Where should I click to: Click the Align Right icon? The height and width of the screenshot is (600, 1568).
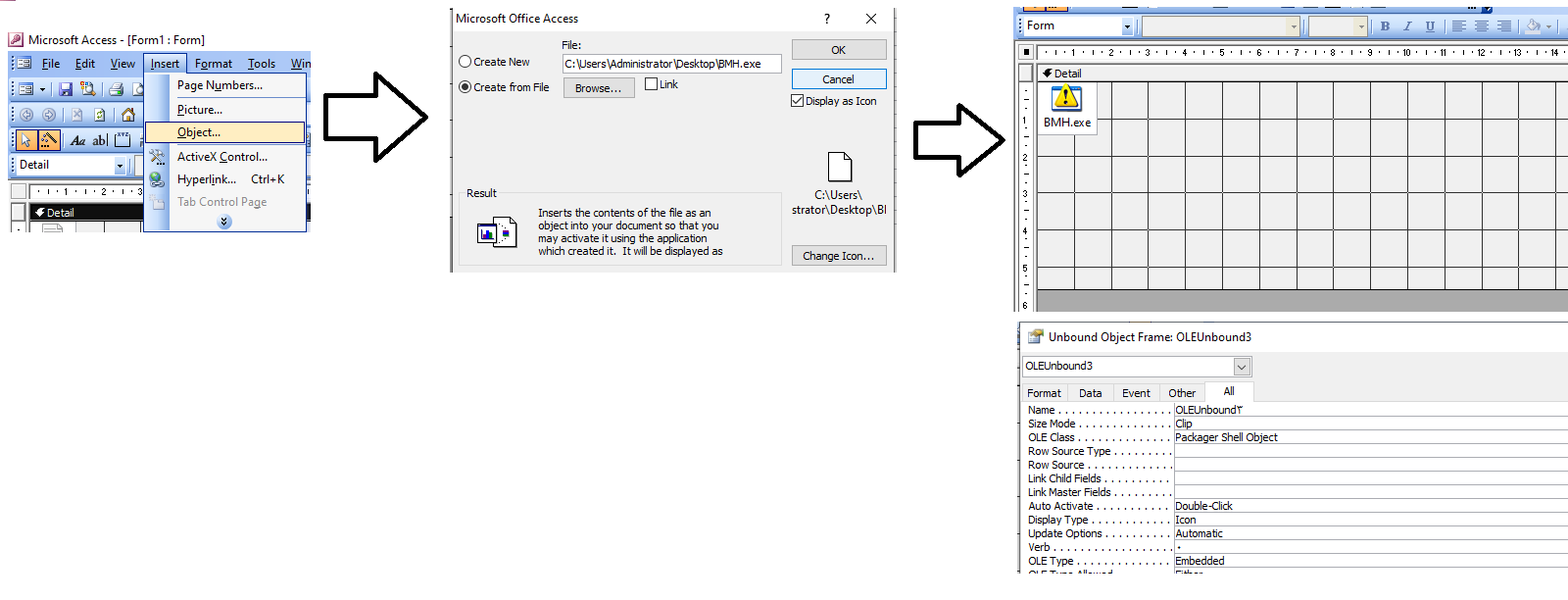1503,26
